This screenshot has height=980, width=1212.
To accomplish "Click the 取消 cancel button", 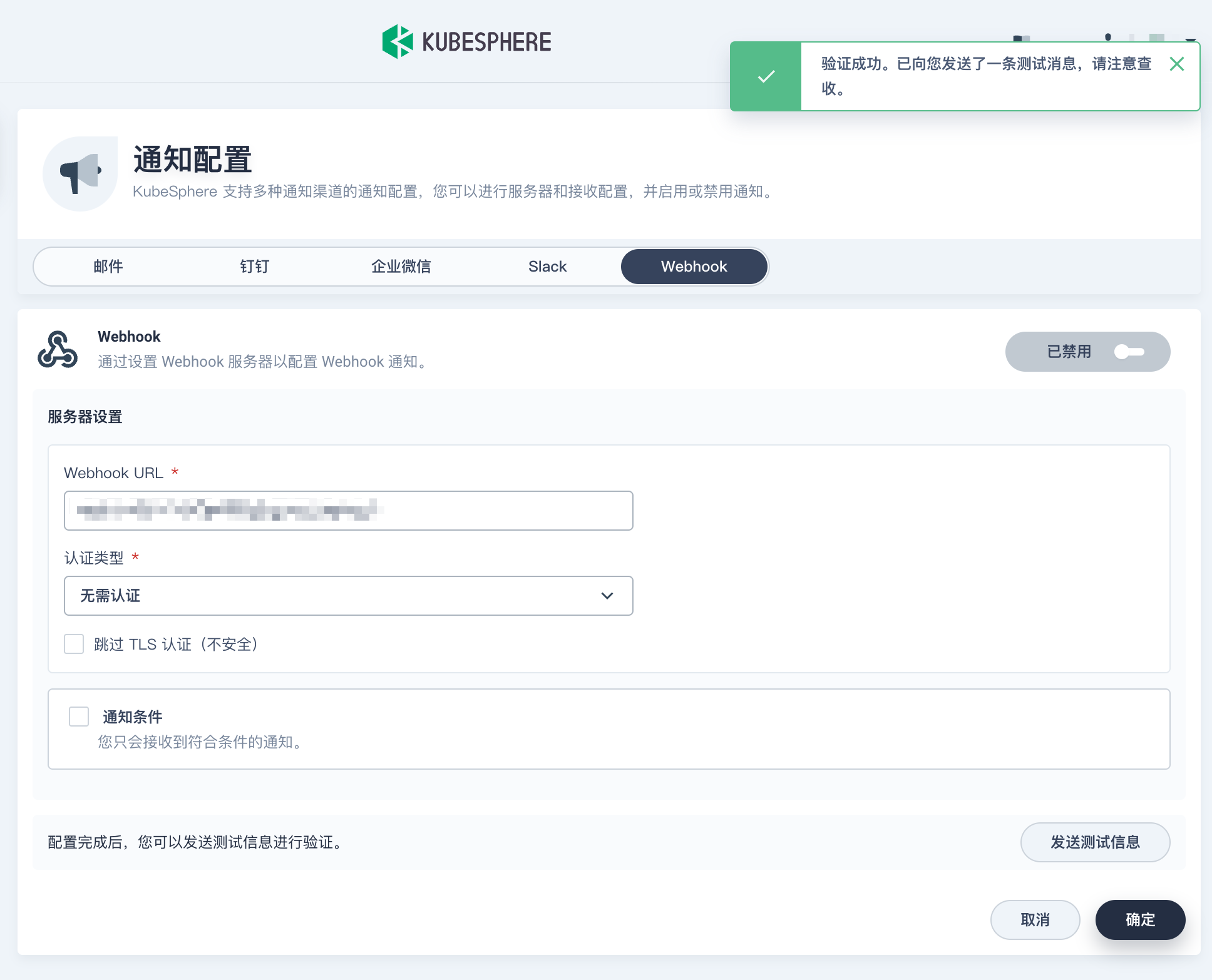I will coord(1035,920).
